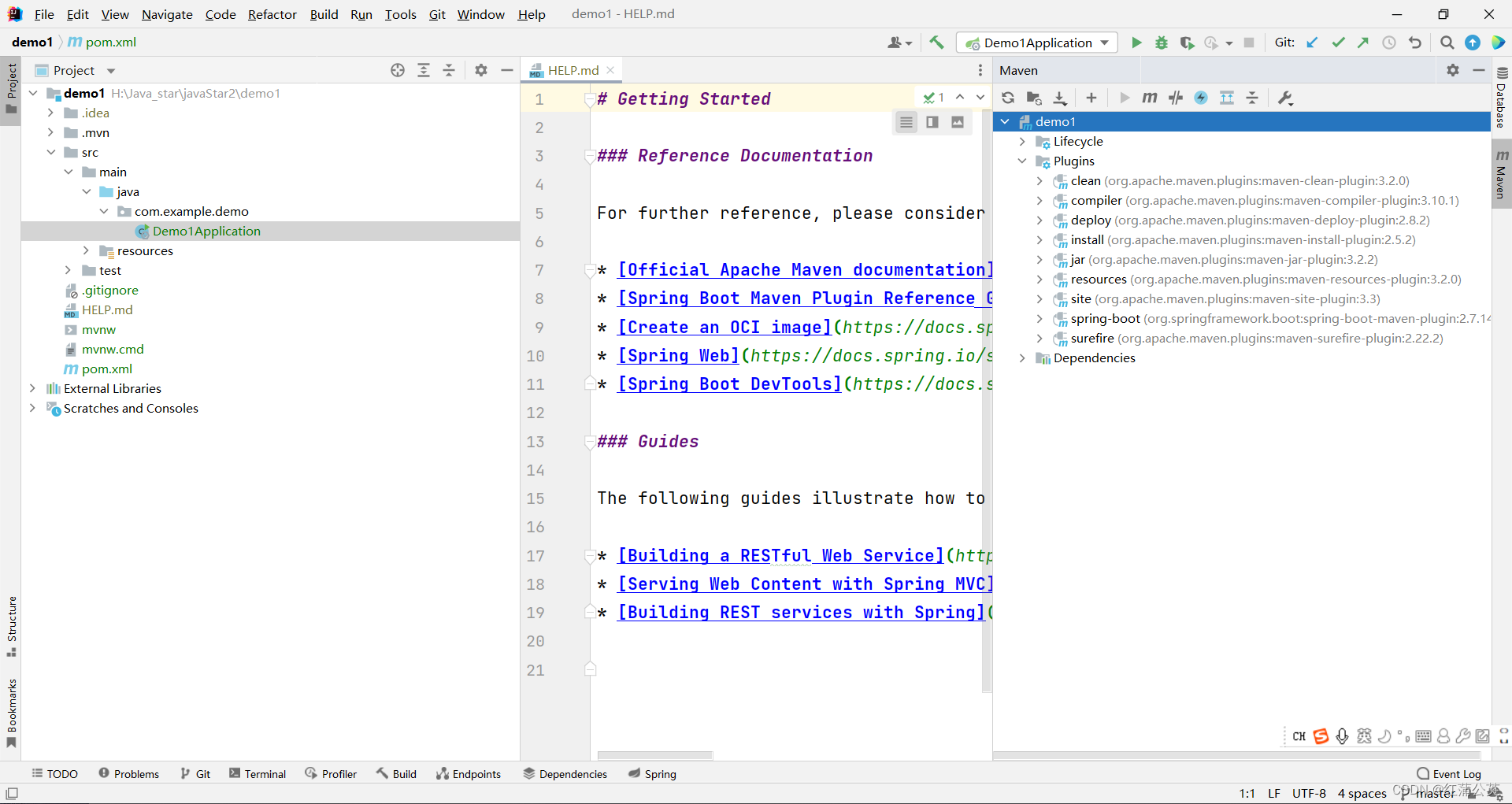
Task: Collapse All in the Project panel
Action: pyautogui.click(x=449, y=70)
